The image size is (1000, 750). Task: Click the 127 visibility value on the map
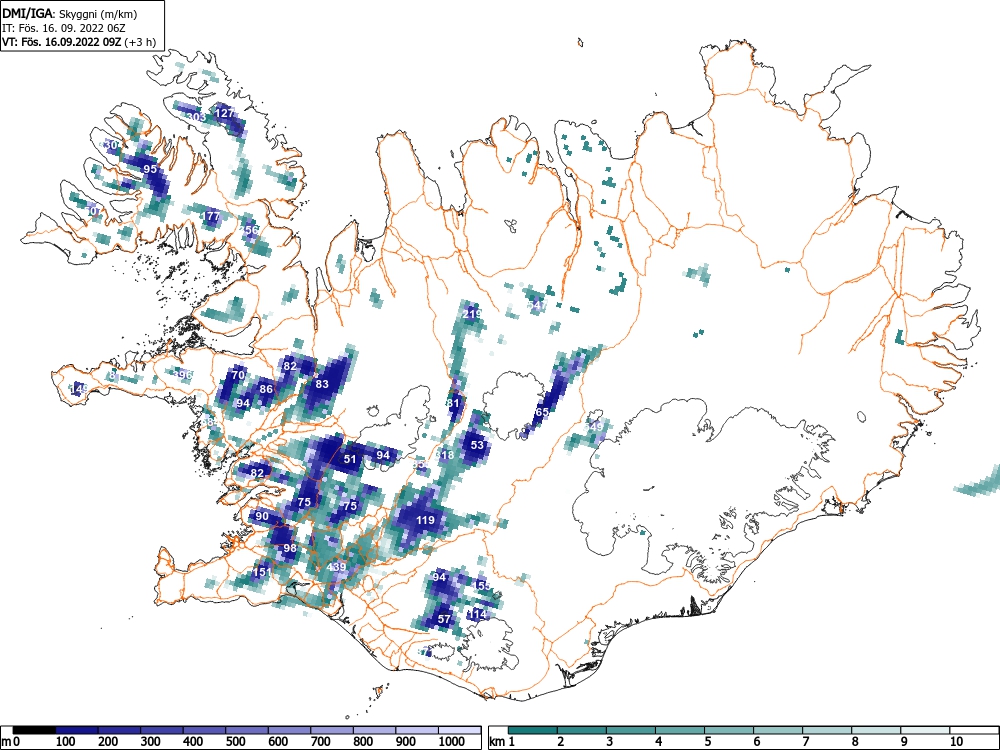pyautogui.click(x=224, y=113)
